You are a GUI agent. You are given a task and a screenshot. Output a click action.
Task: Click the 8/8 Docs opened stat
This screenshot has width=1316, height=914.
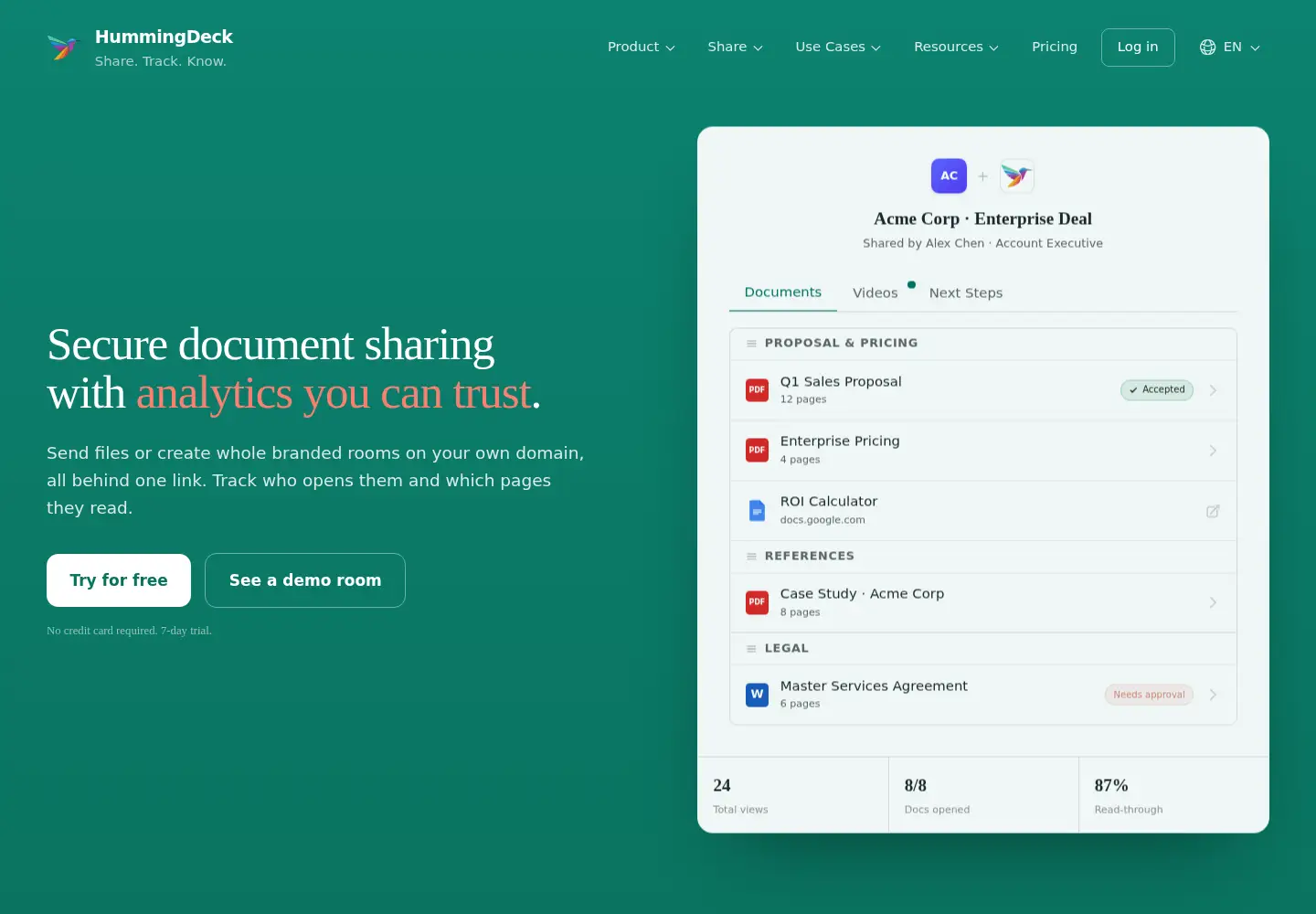point(984,795)
